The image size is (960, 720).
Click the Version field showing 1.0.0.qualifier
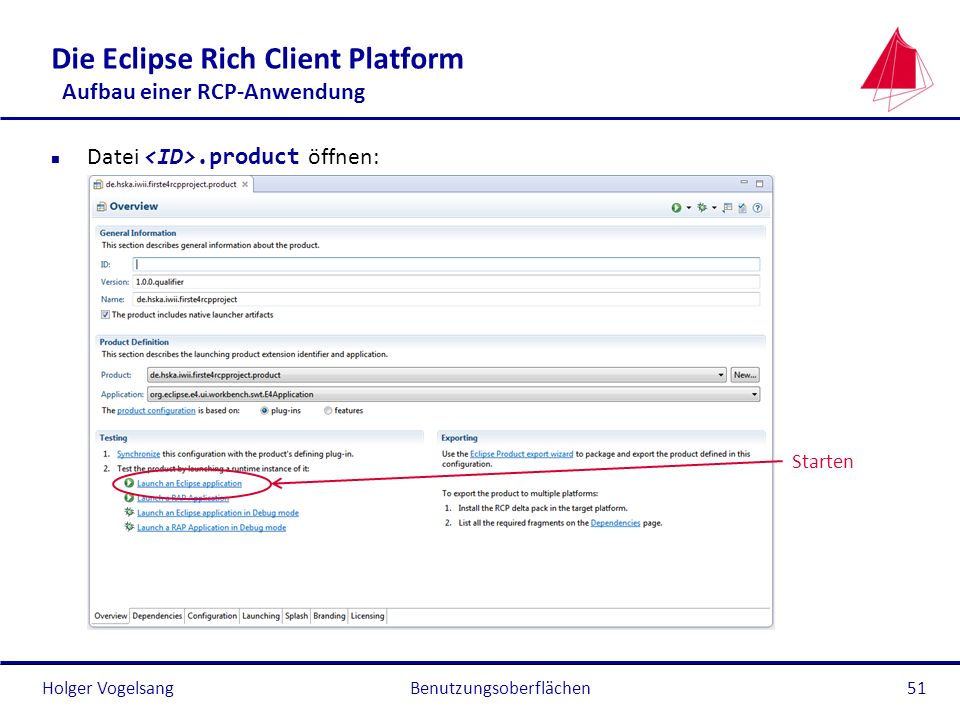[x=446, y=282]
